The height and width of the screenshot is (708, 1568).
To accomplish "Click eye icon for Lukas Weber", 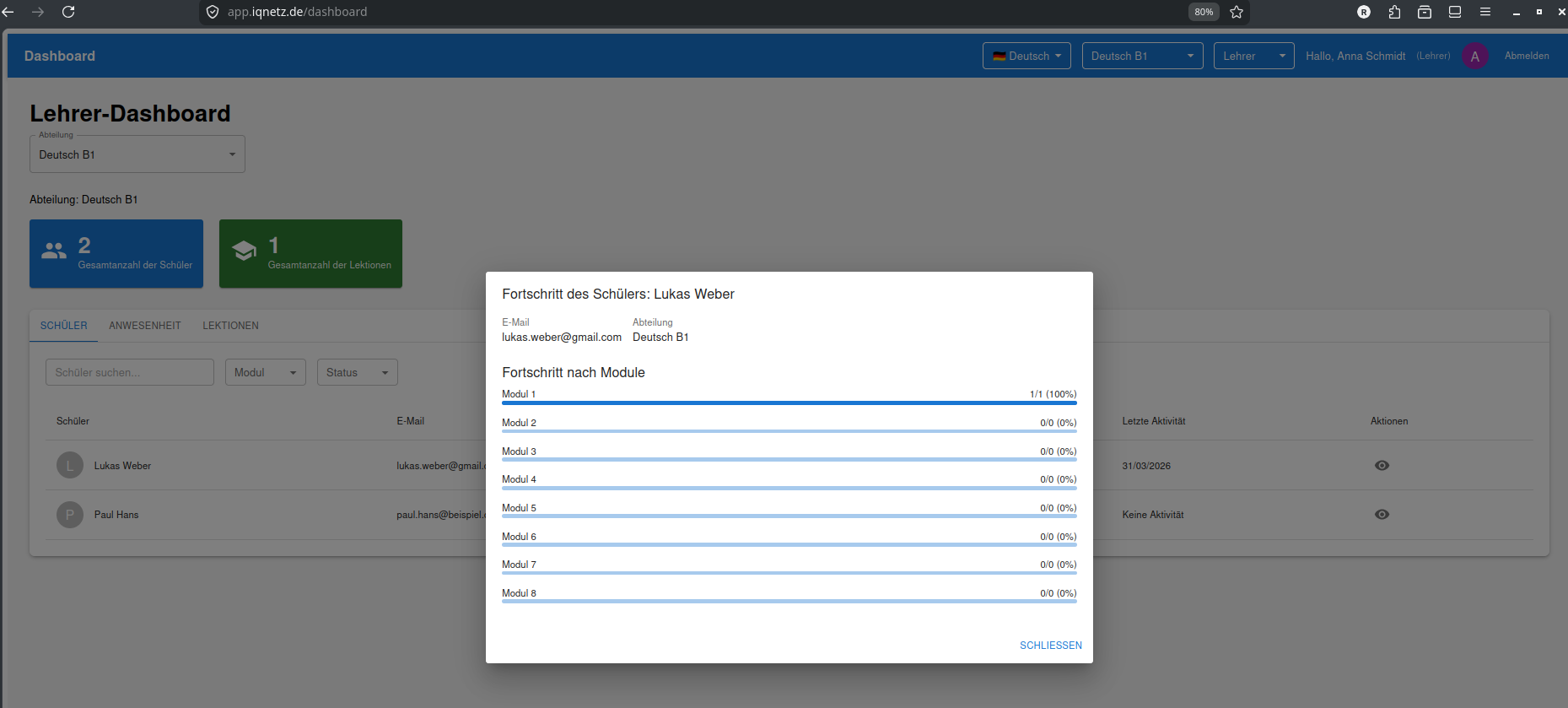I will click(1382, 466).
